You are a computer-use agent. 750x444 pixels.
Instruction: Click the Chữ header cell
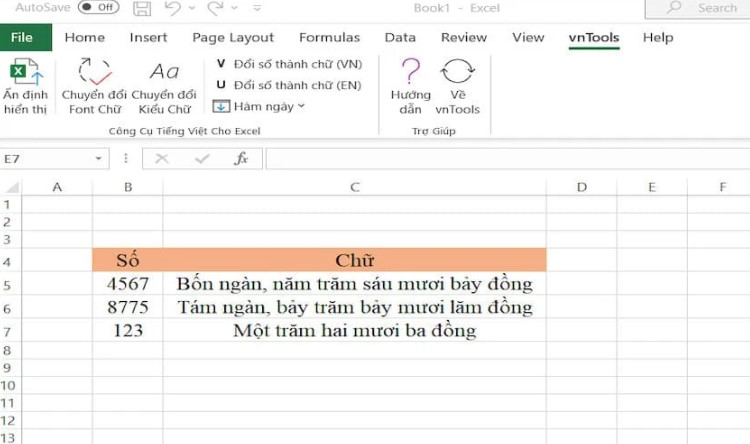pyautogui.click(x=354, y=260)
